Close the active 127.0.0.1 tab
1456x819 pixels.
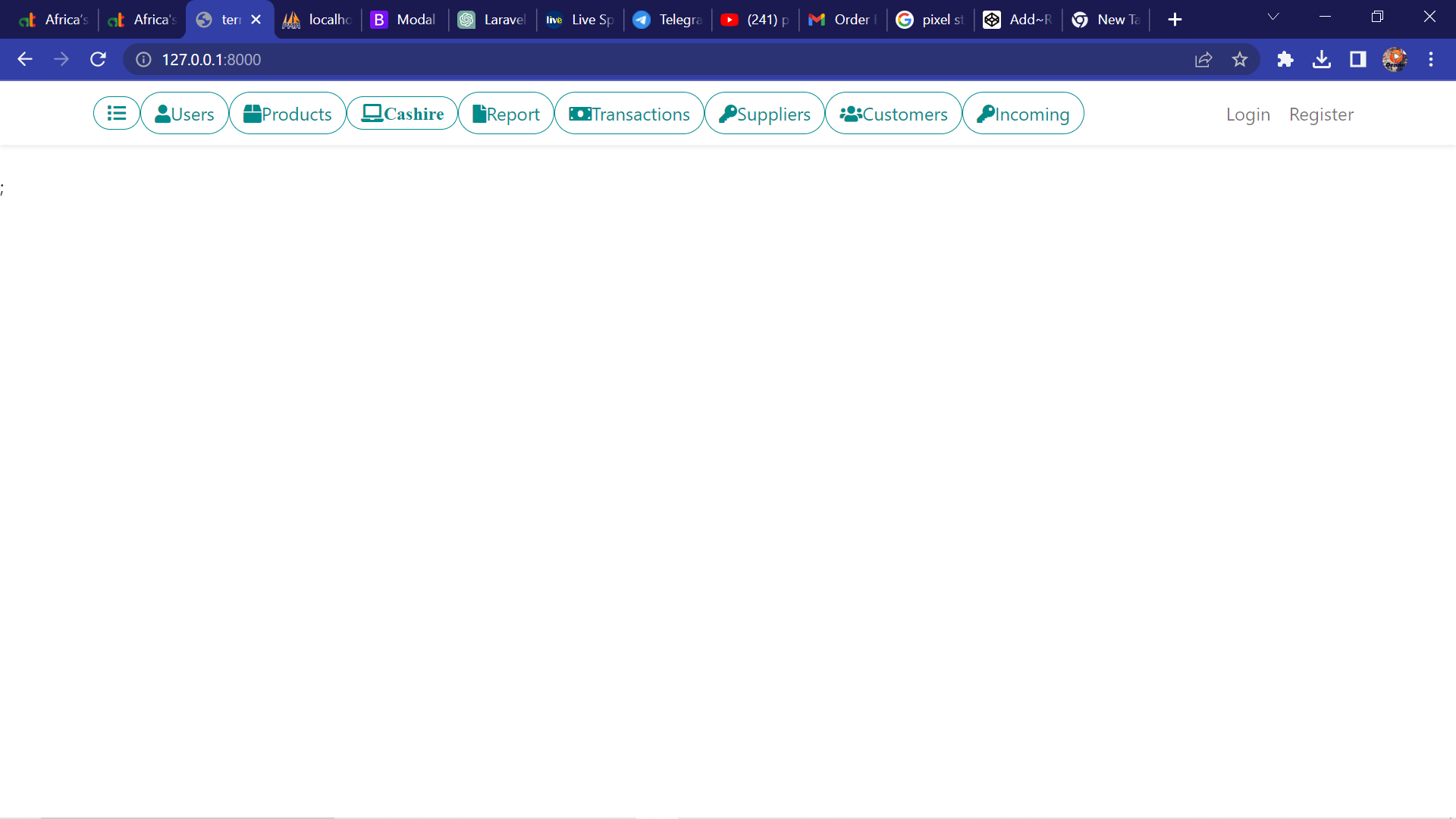(256, 20)
